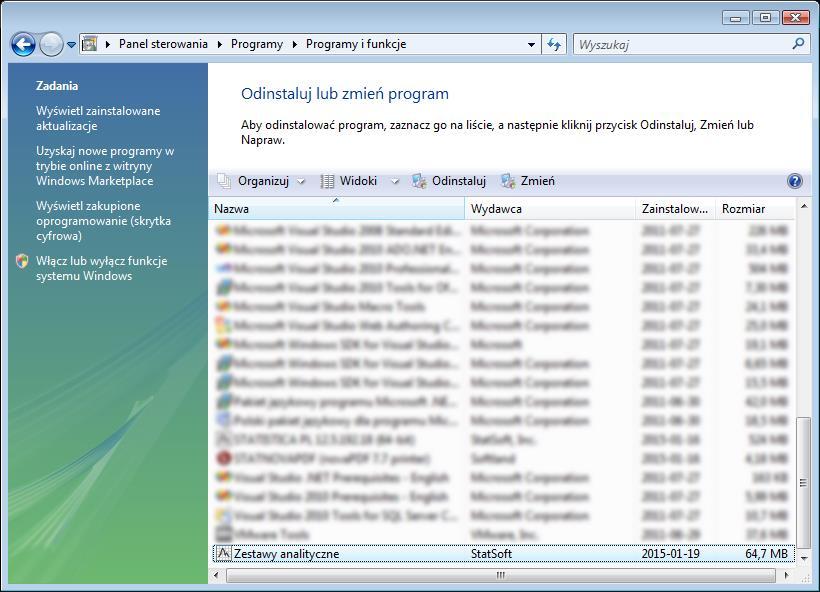
Task: Click the shield icon in tasks pane
Action: [22, 261]
